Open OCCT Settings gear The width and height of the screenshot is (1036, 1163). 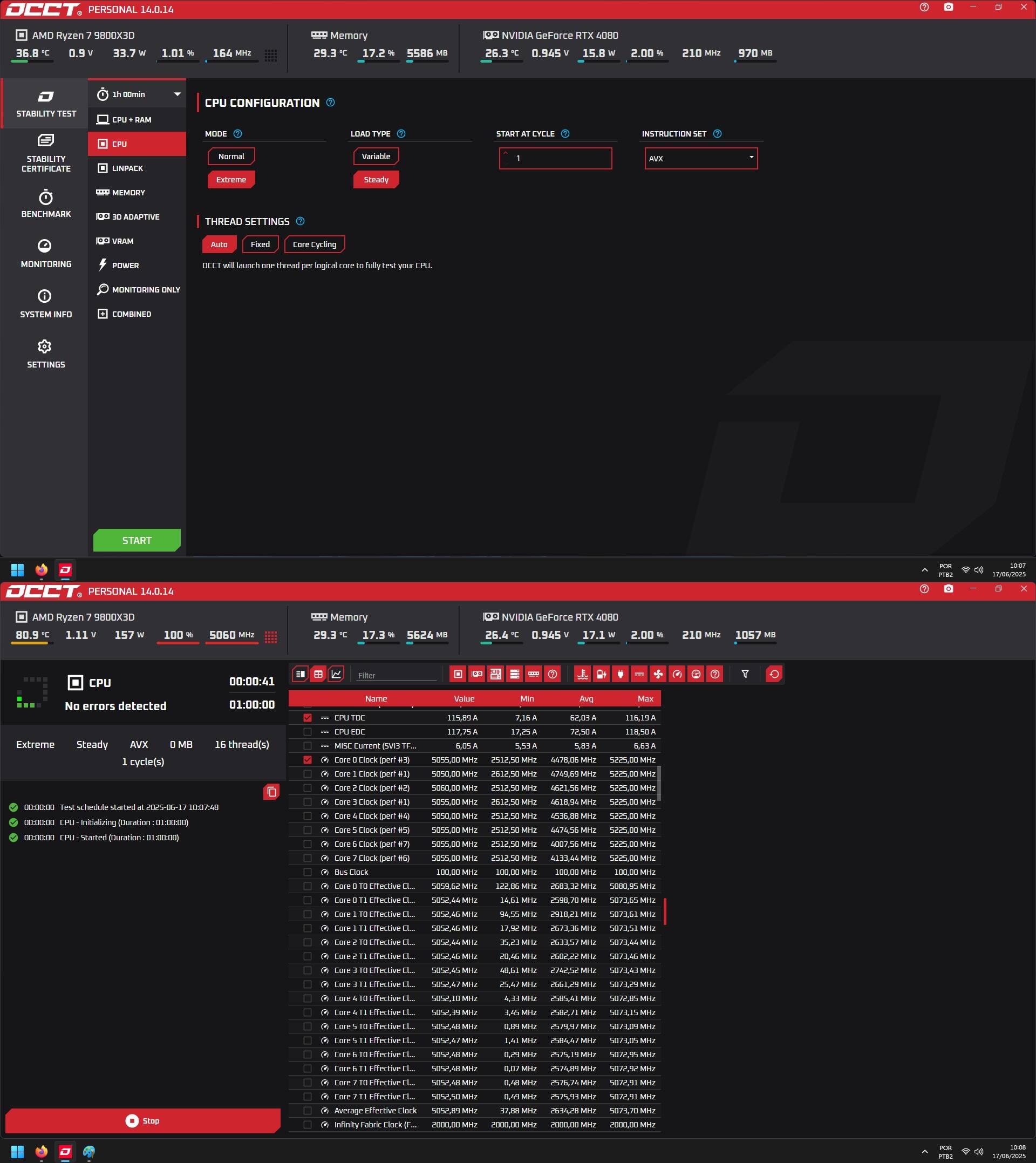tap(45, 353)
